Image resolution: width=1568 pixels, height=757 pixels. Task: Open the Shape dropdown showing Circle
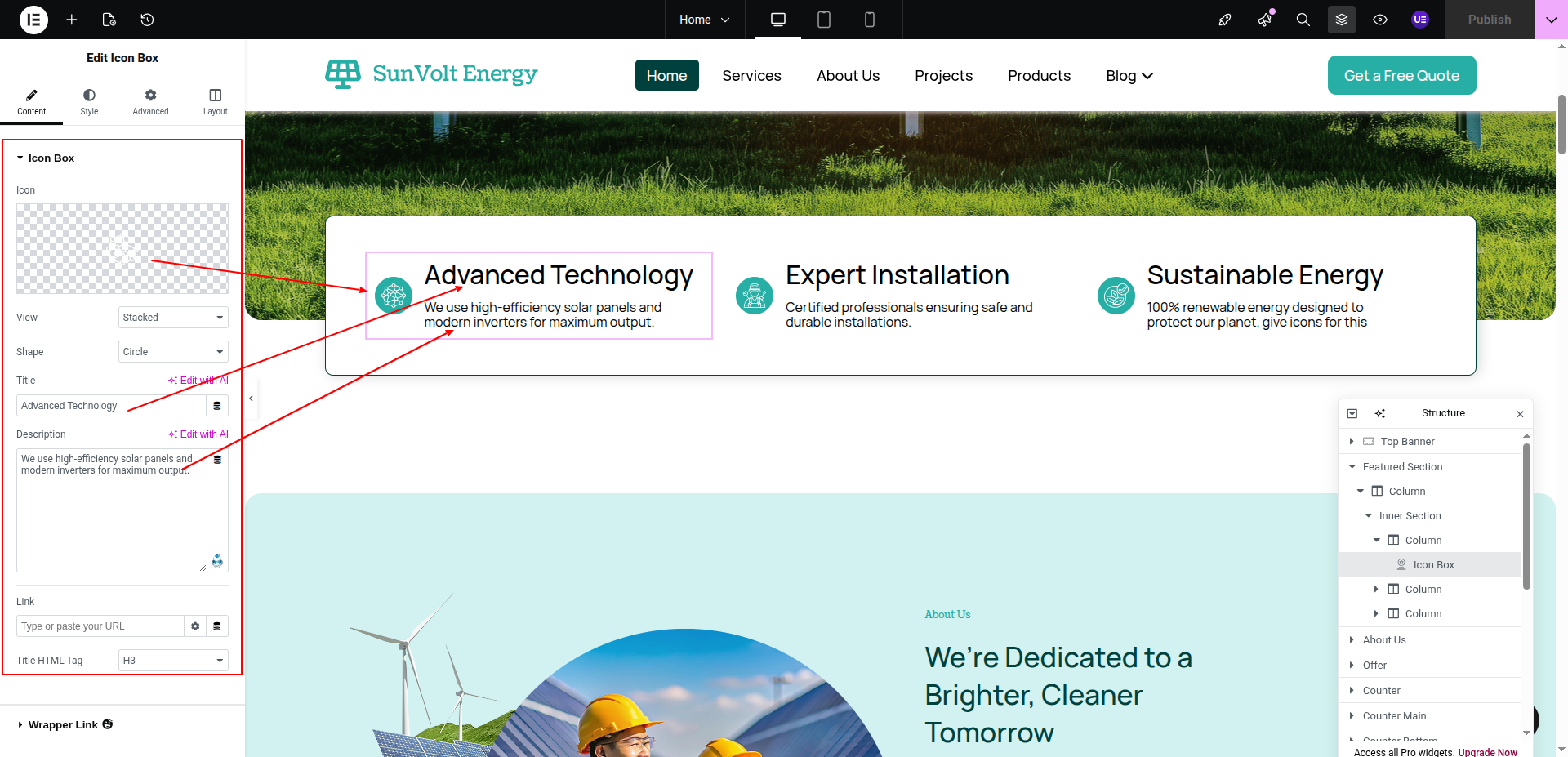pyautogui.click(x=173, y=352)
